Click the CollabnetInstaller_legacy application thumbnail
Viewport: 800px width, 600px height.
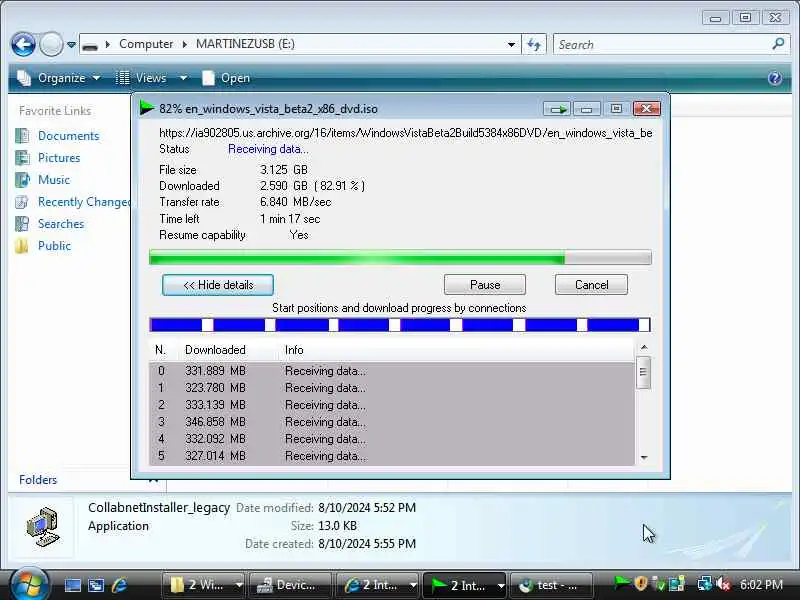point(43,527)
